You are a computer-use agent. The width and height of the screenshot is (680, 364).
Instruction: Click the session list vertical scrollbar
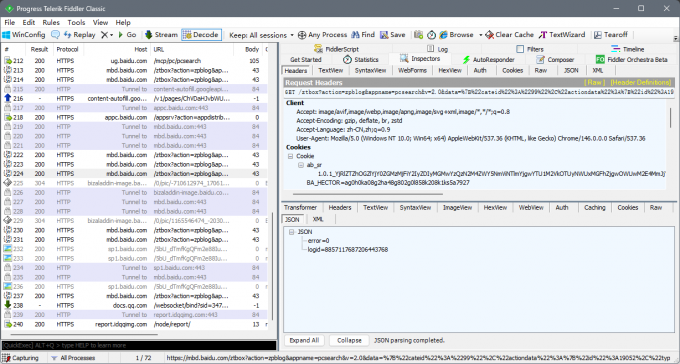coord(272,266)
